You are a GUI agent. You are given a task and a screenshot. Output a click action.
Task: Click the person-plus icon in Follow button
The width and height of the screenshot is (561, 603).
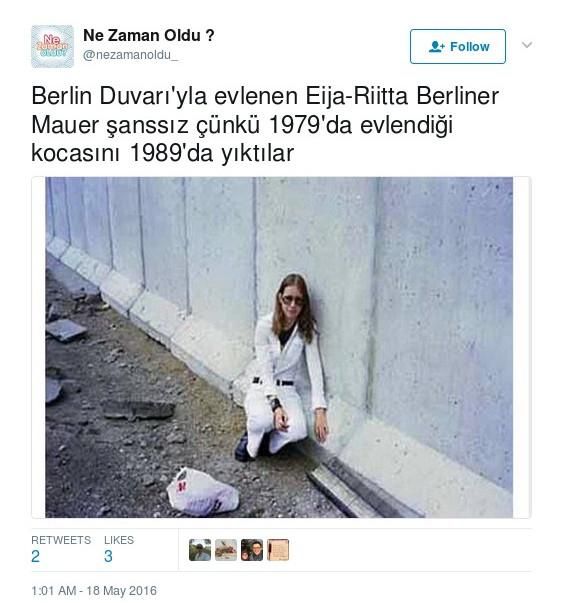click(x=436, y=47)
